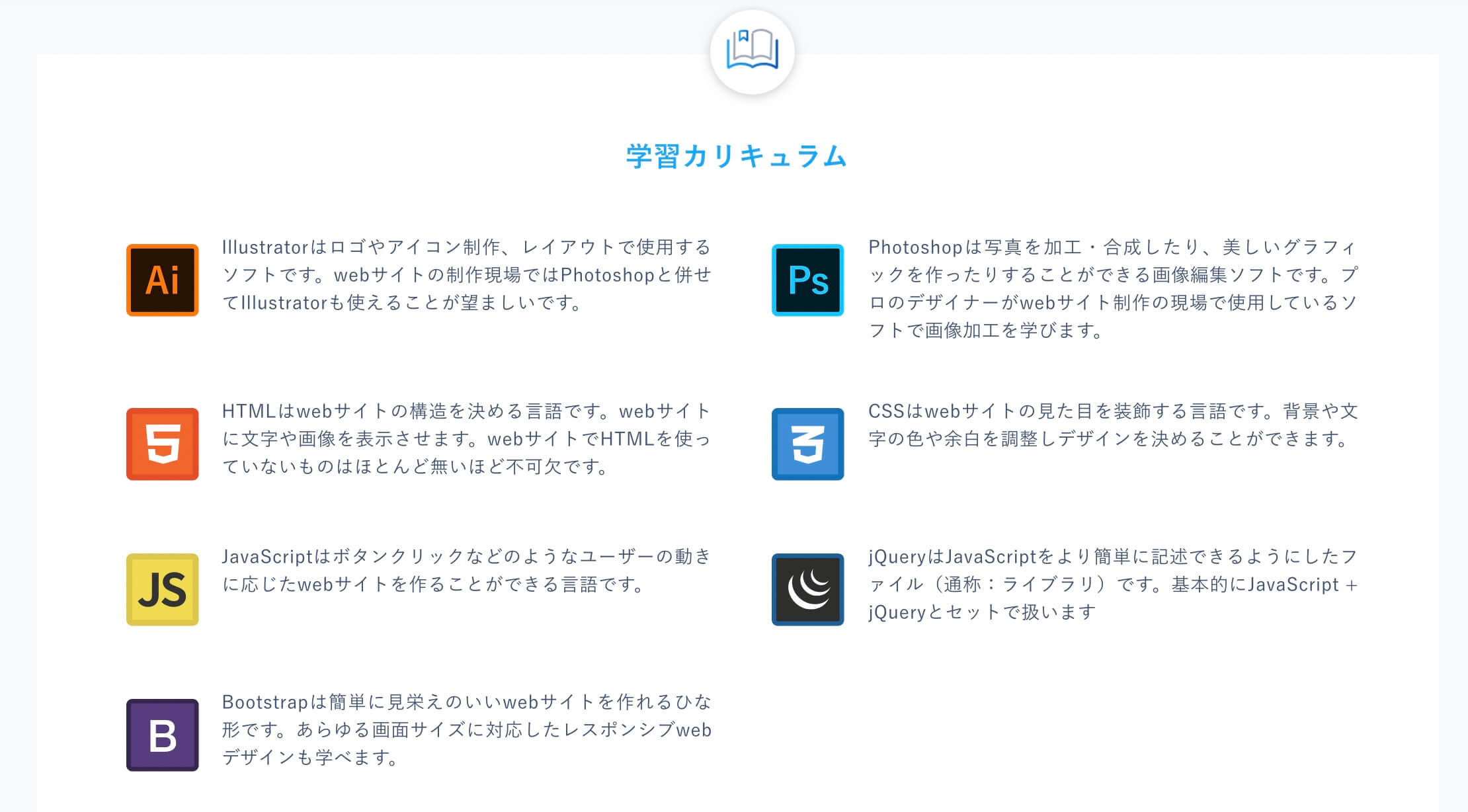Select the orange HTML5 shield icon
The width and height of the screenshot is (1468, 812).
(x=162, y=444)
